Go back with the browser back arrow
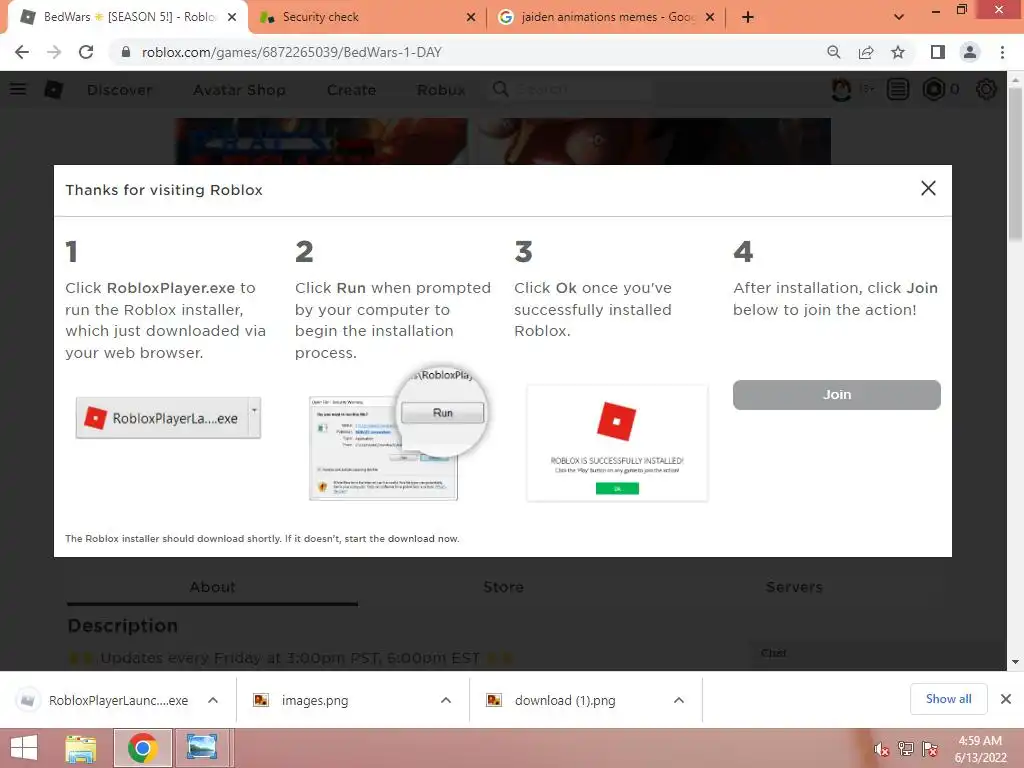This screenshot has width=1024, height=768. [22, 52]
